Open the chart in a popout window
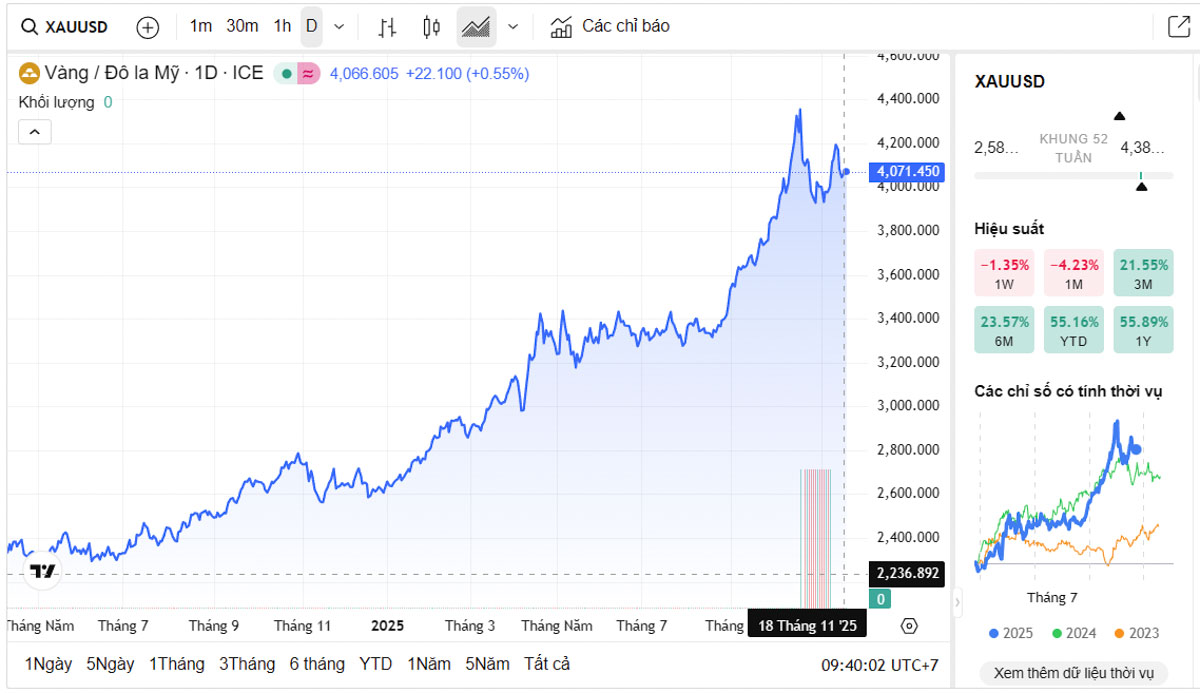The width and height of the screenshot is (1200, 693). [x=1179, y=27]
